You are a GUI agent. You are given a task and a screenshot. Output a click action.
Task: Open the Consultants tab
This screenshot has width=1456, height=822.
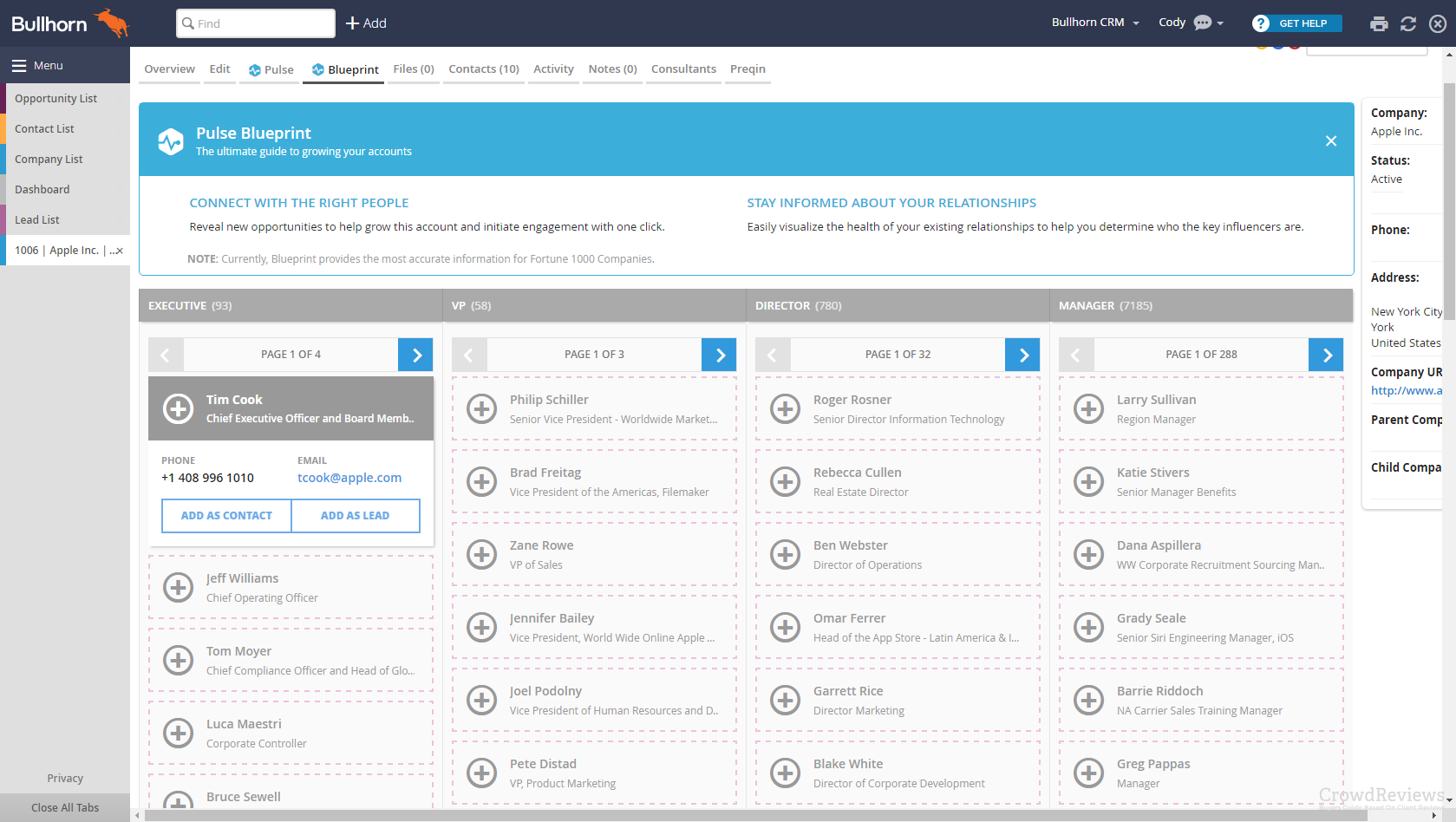point(684,69)
